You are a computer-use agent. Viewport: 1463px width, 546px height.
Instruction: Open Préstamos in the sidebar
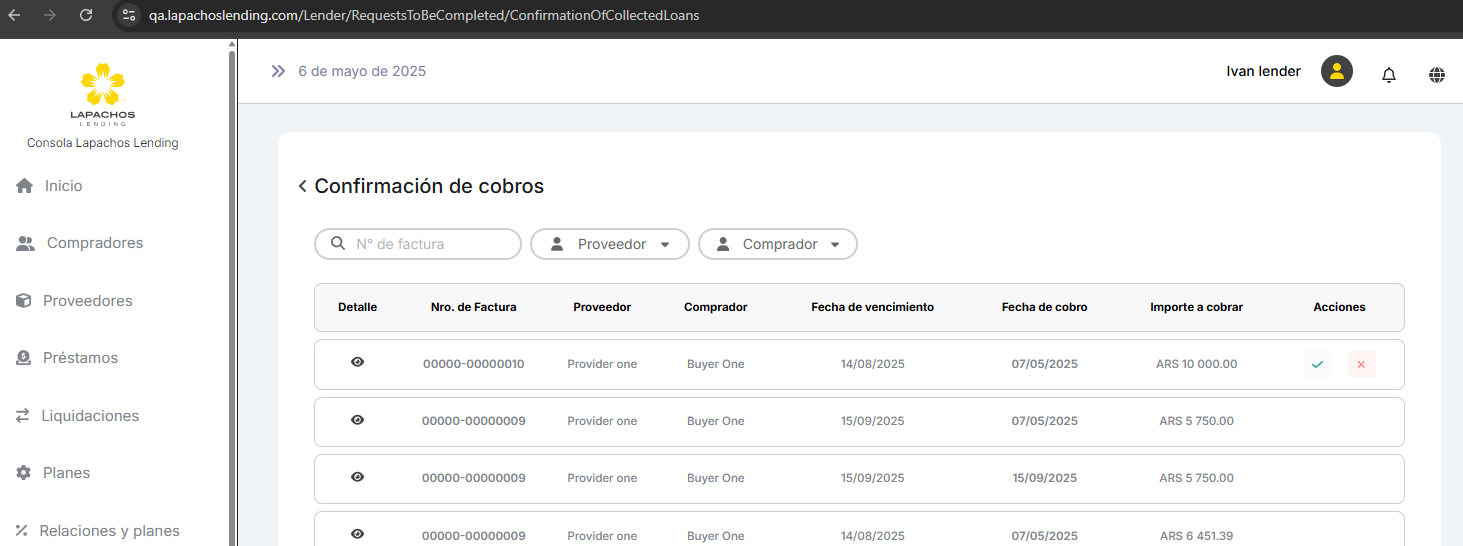(80, 358)
